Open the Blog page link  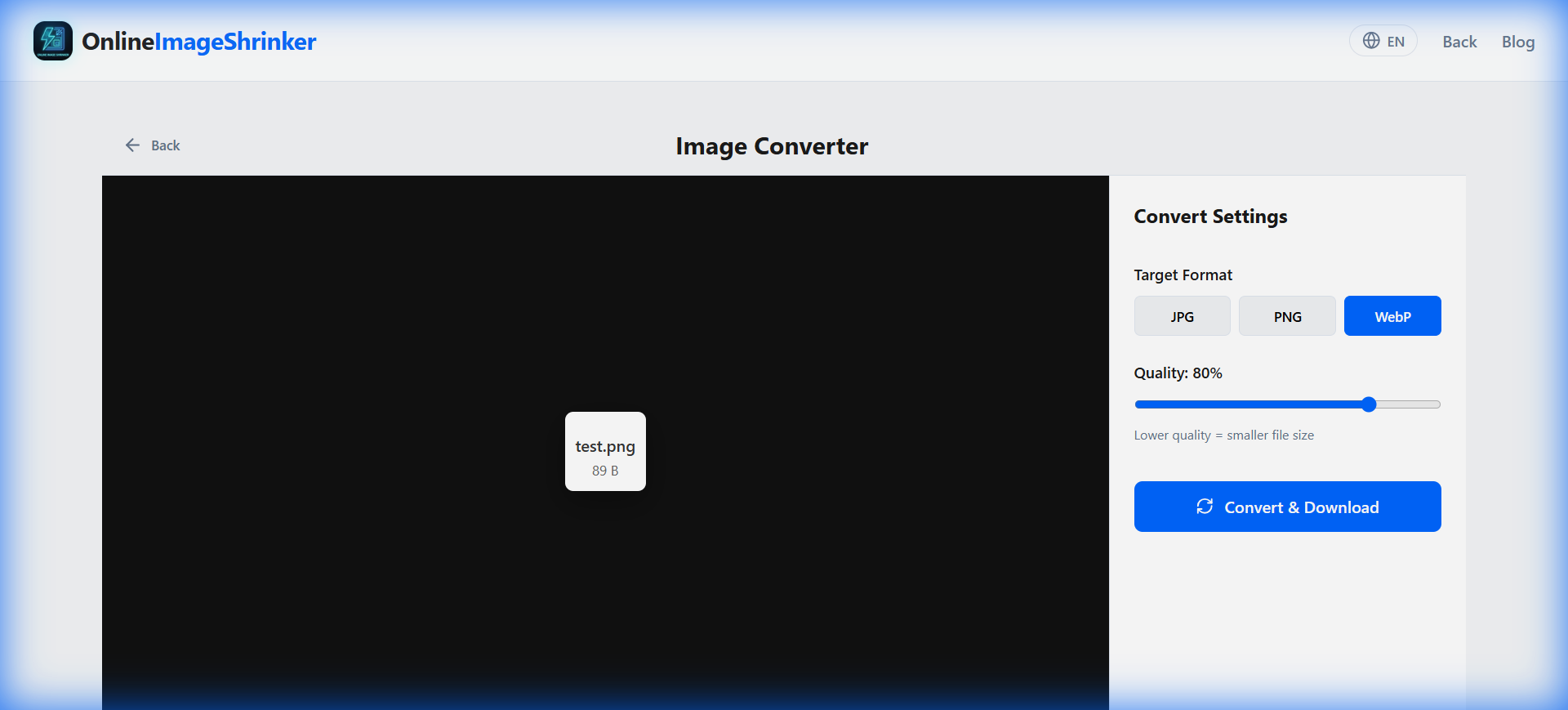tap(1518, 42)
